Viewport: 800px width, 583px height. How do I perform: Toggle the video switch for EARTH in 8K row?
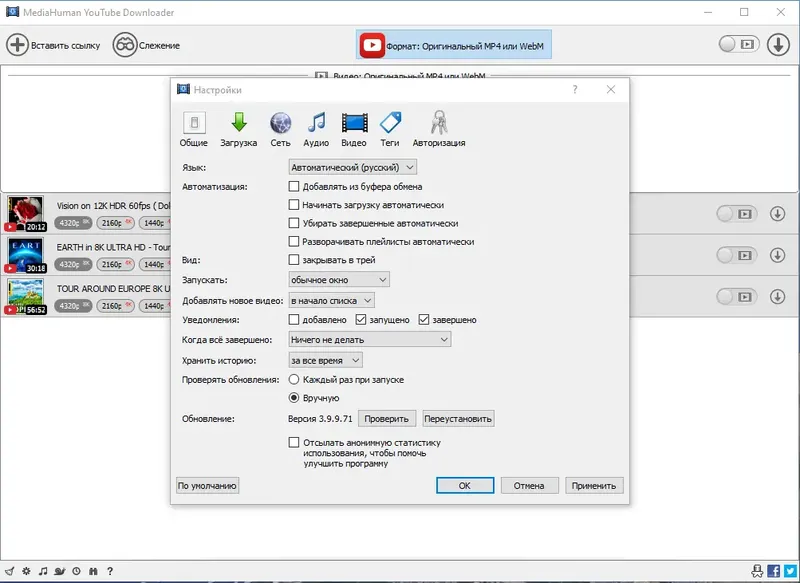(x=737, y=255)
